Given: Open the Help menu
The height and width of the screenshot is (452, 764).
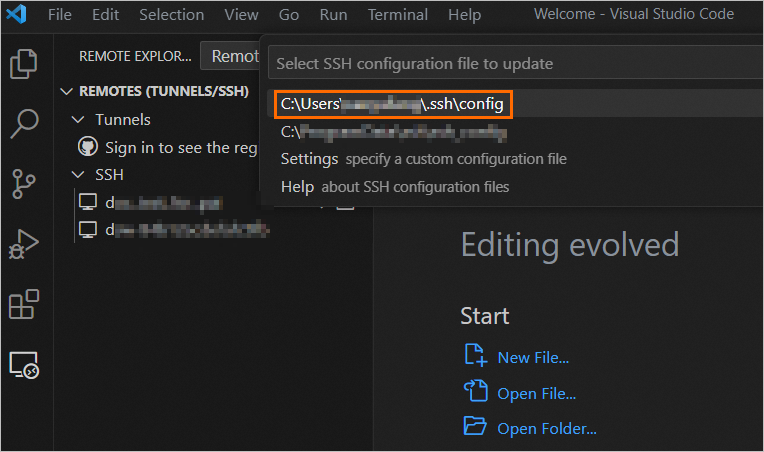Looking at the screenshot, I should (464, 15).
